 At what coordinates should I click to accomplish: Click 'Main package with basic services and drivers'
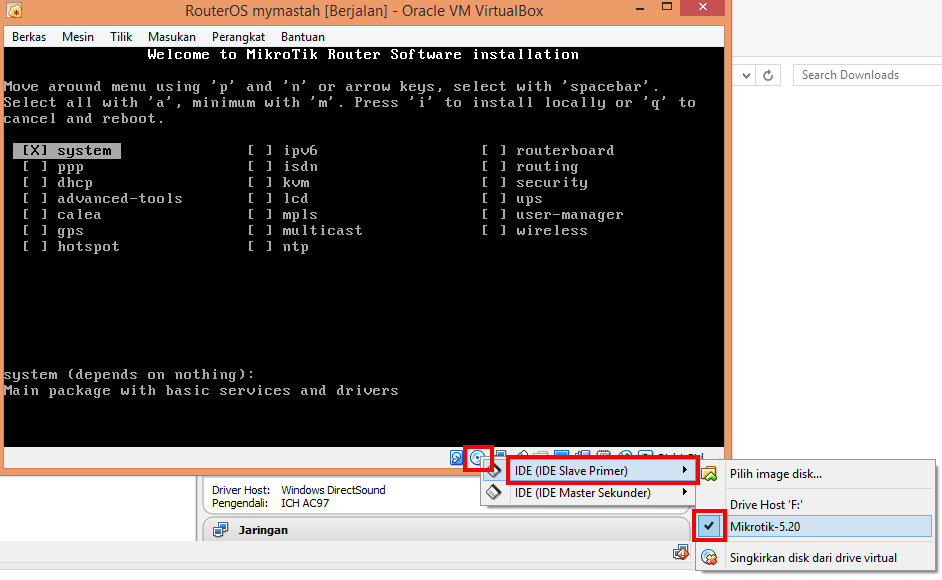point(201,391)
